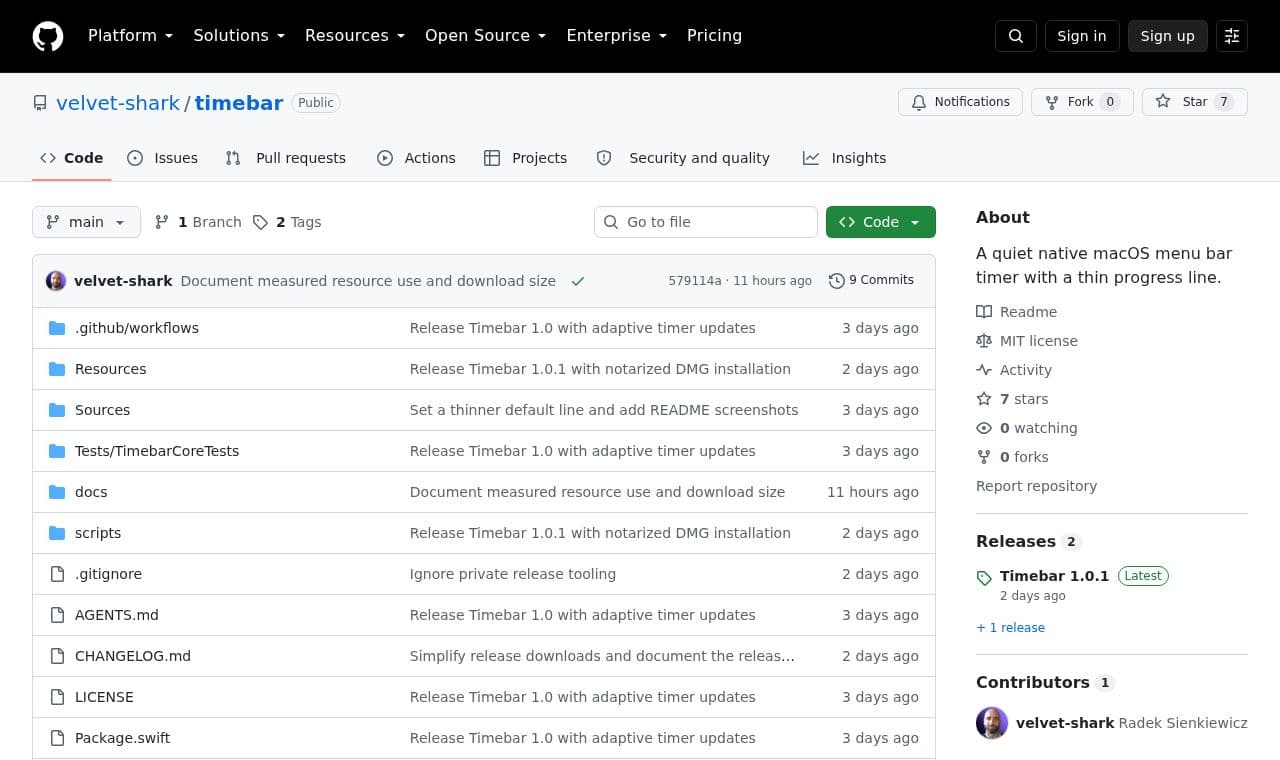Expand the Resources header menu
1280x760 pixels.
(x=355, y=36)
